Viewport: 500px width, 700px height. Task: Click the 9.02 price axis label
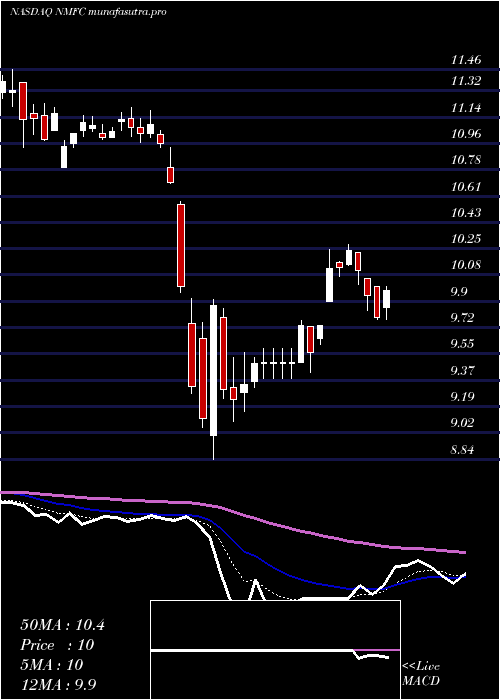point(462,423)
